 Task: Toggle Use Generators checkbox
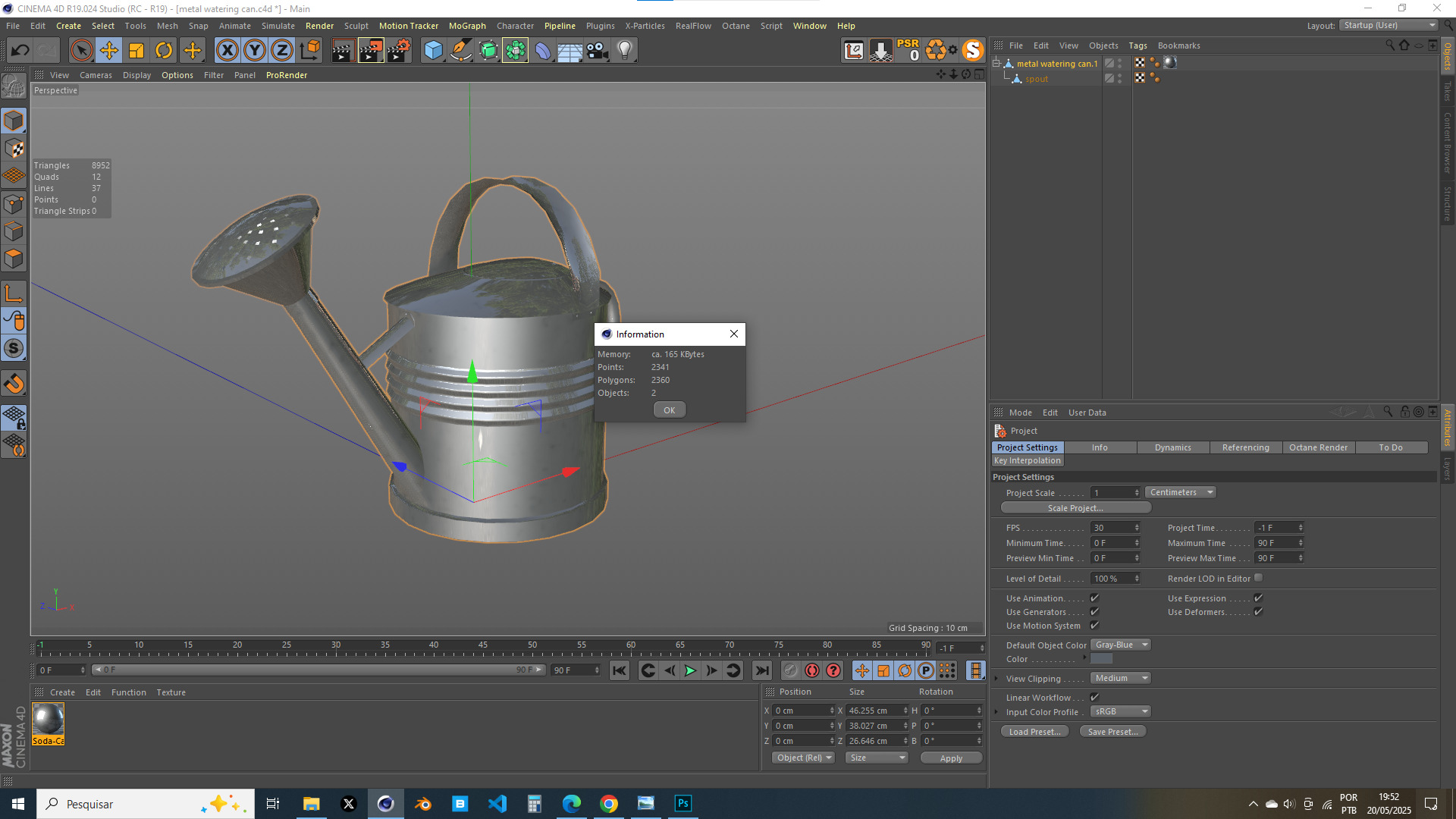[x=1094, y=612]
